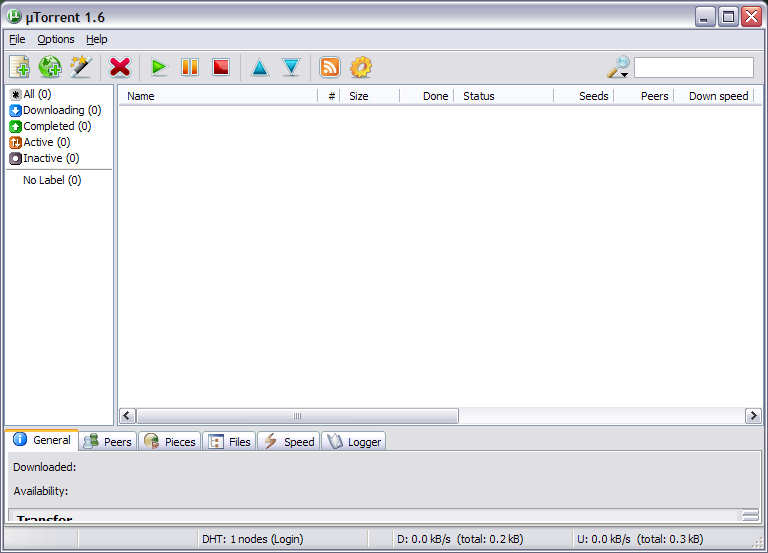
Task: Click the red X Remove torrent icon
Action: point(120,67)
